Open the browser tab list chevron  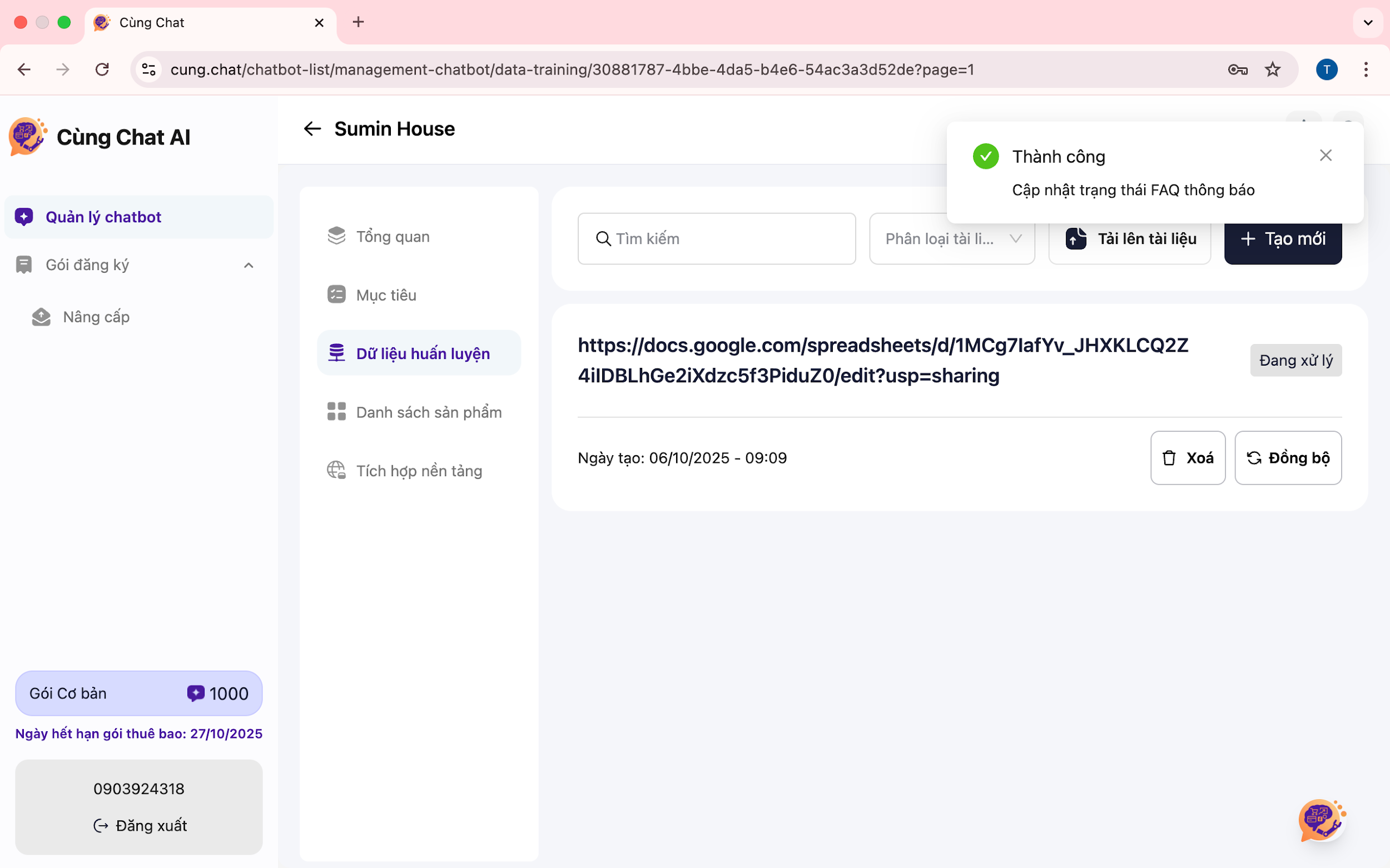pyautogui.click(x=1368, y=23)
